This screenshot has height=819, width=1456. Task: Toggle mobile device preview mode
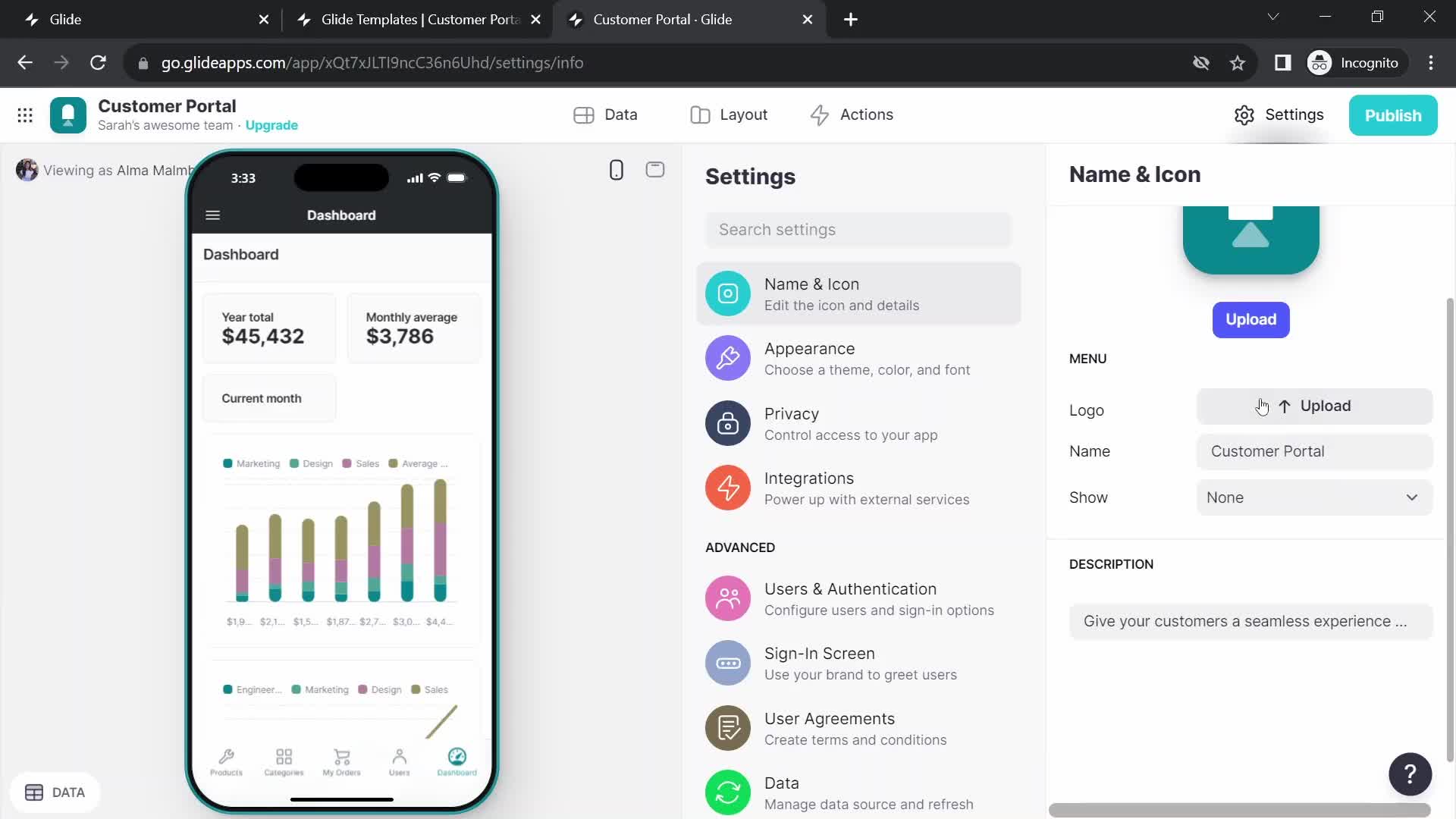(616, 169)
